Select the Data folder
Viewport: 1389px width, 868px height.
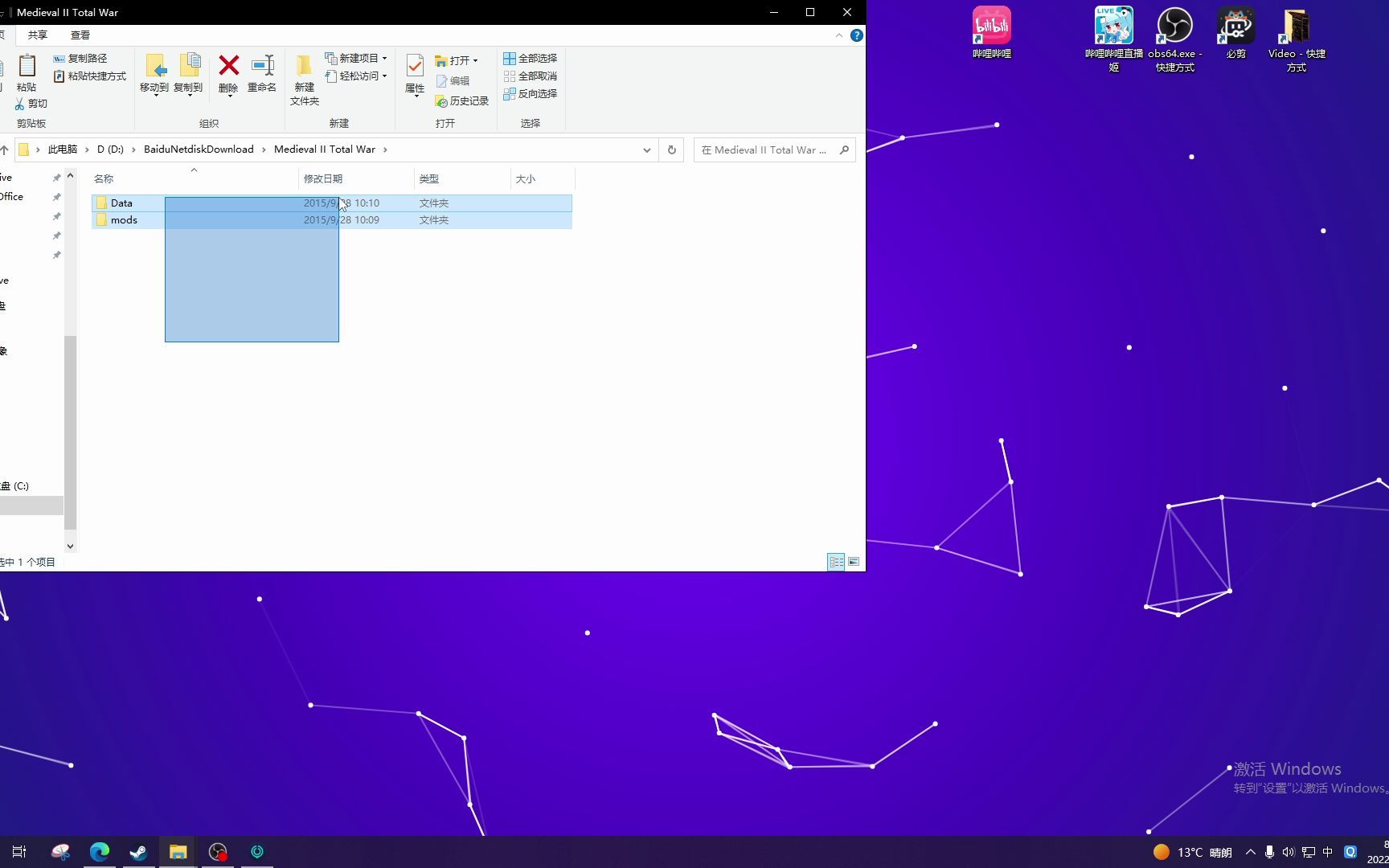(332, 203)
